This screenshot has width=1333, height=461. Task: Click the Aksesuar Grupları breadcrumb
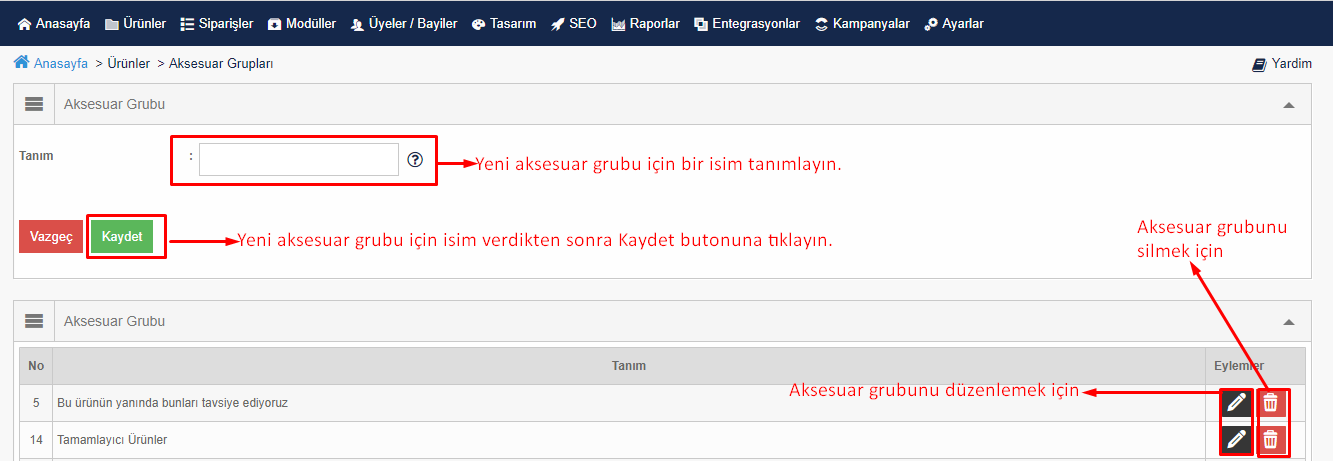[x=221, y=63]
